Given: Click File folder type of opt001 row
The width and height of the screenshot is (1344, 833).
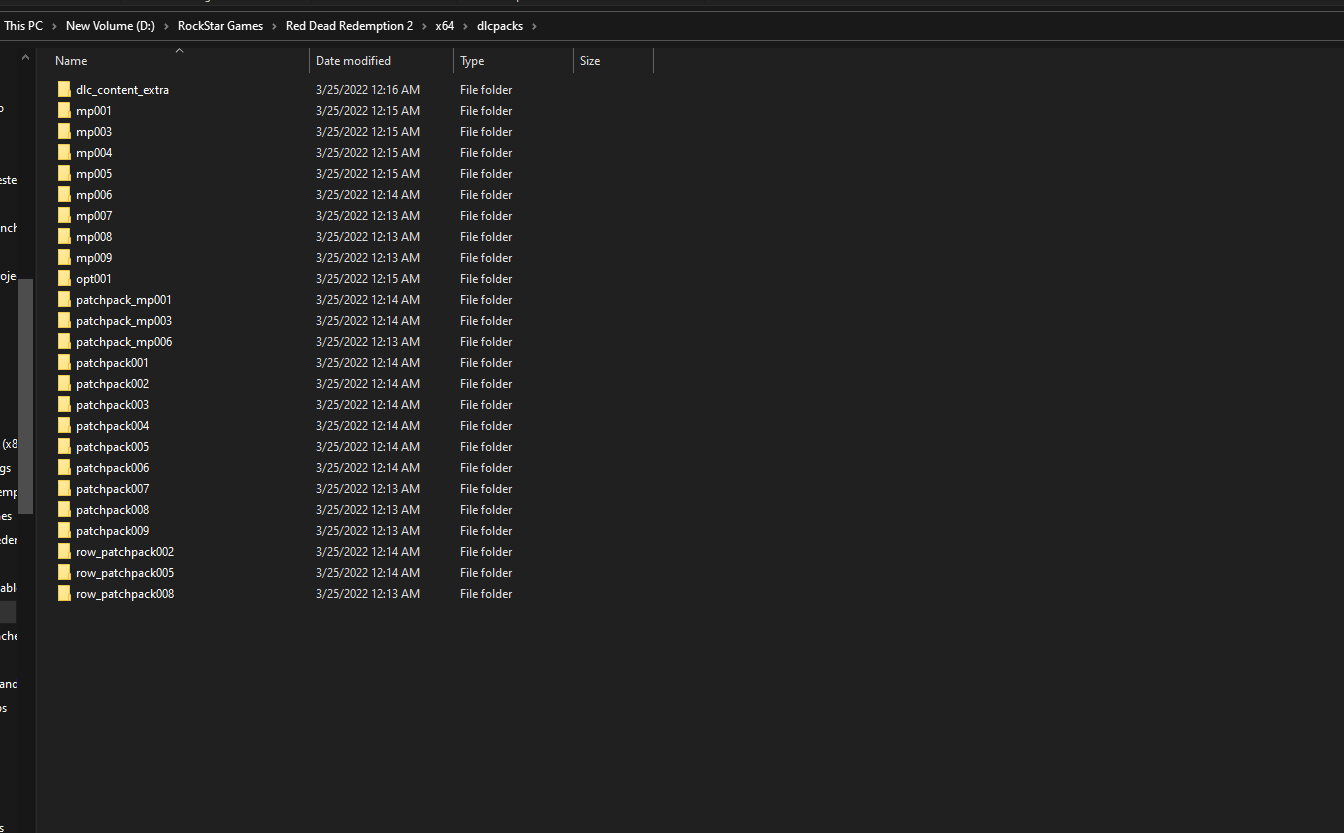Looking at the screenshot, I should (486, 279).
